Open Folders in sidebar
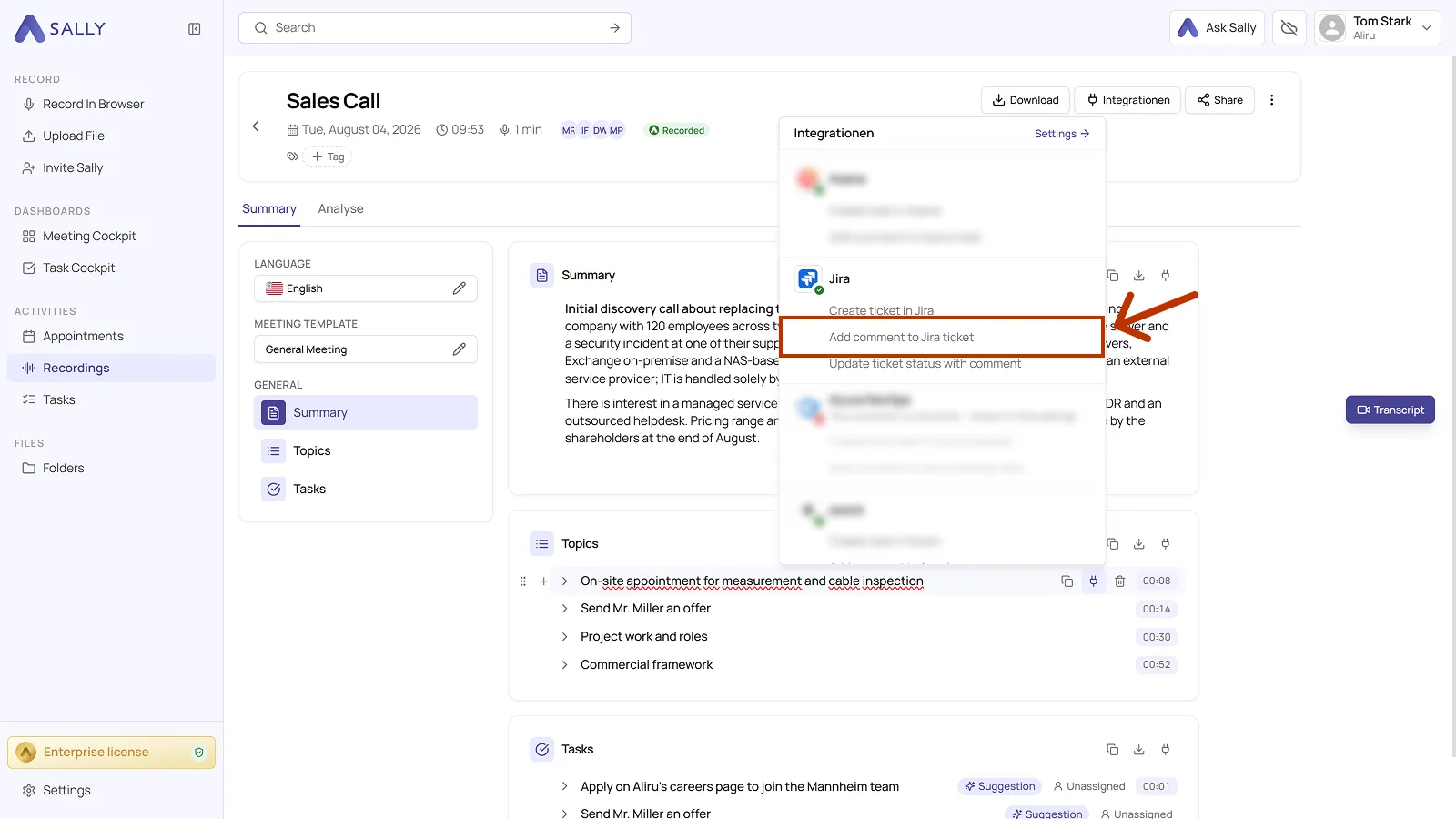This screenshot has height=819, width=1456. [63, 469]
